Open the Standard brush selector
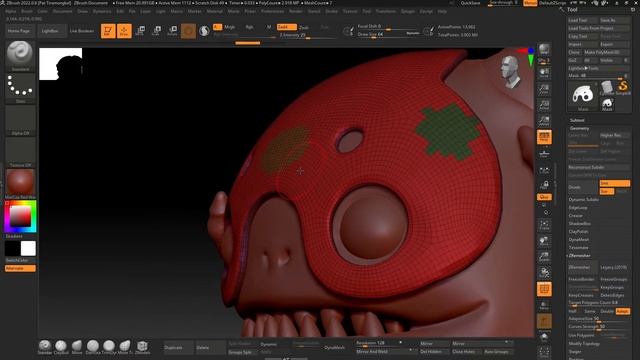 click(x=20, y=56)
